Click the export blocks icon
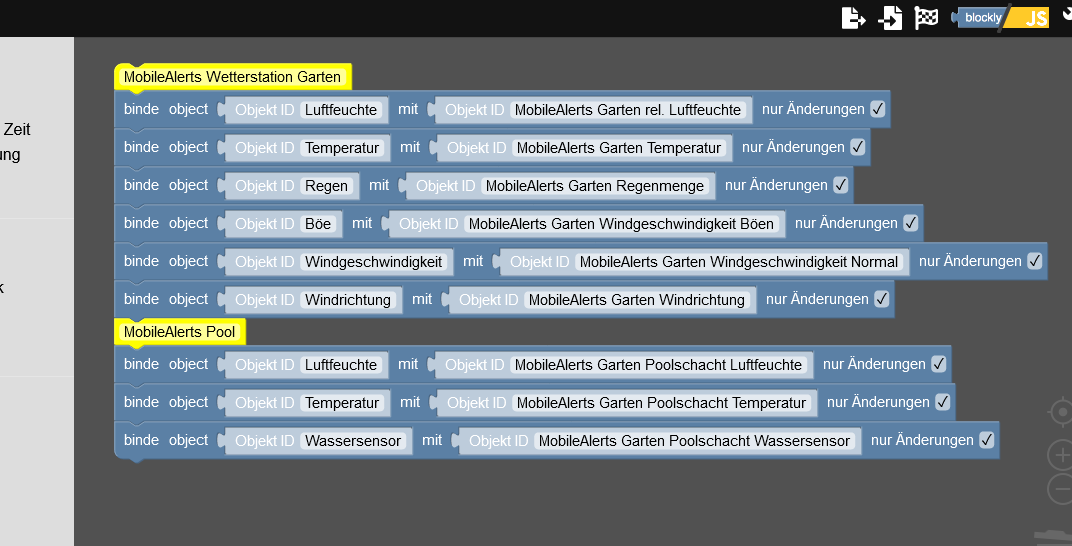Viewport: 1072px width, 546px height. [x=853, y=18]
